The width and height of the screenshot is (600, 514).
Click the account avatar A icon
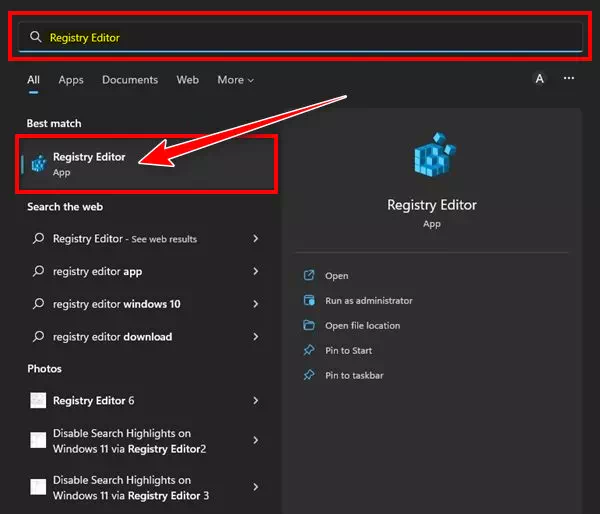[540, 78]
